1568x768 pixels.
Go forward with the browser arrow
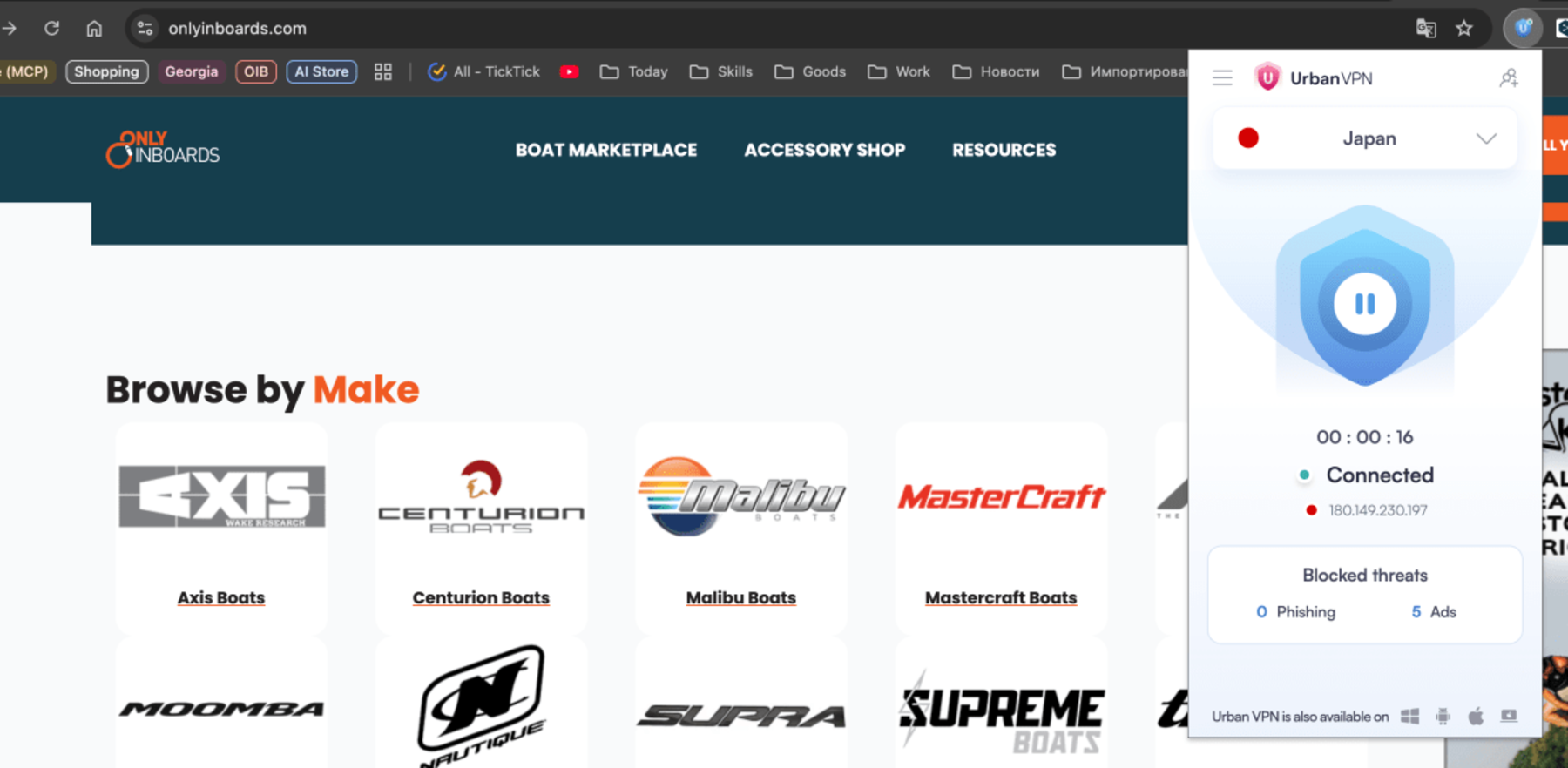pyautogui.click(x=10, y=29)
